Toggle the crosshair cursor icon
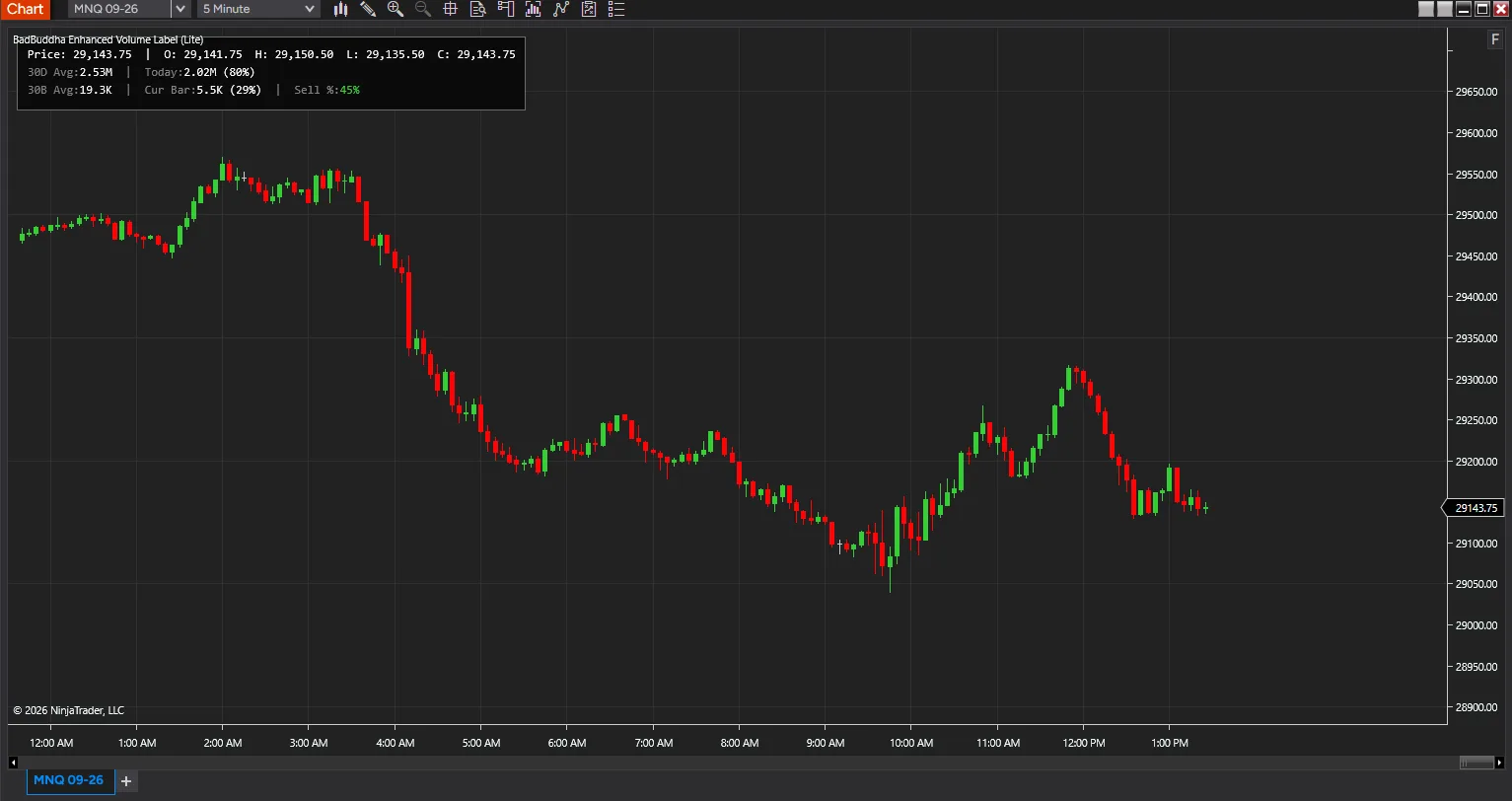 pyautogui.click(x=451, y=9)
